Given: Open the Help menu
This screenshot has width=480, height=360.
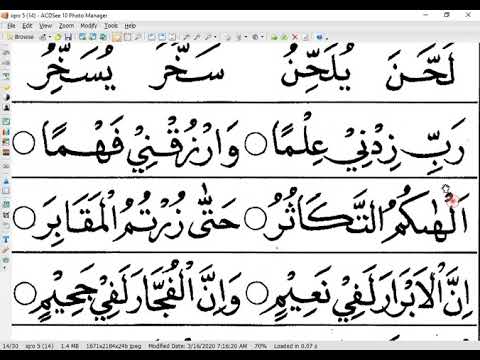Looking at the screenshot, I should (x=130, y=26).
